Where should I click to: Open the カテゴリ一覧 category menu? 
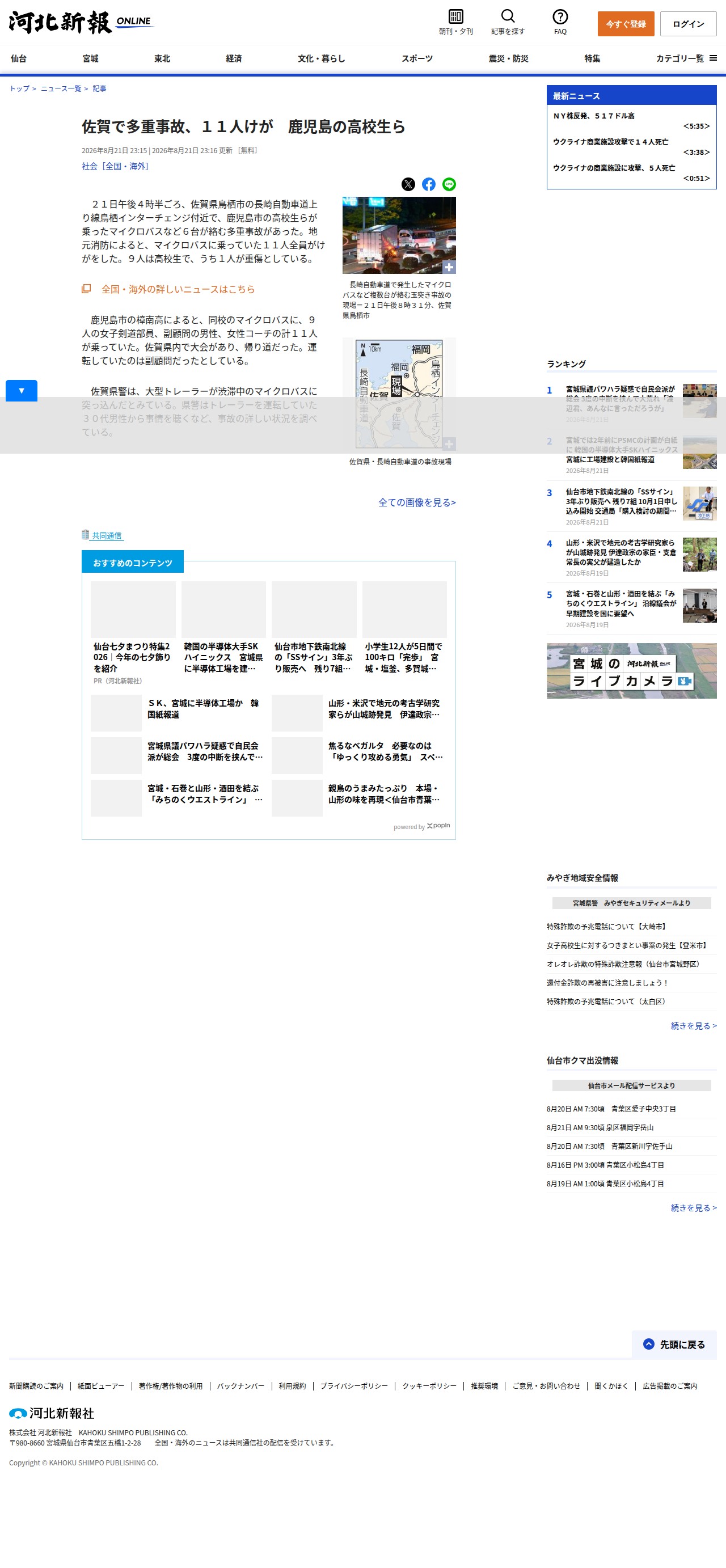point(686,58)
